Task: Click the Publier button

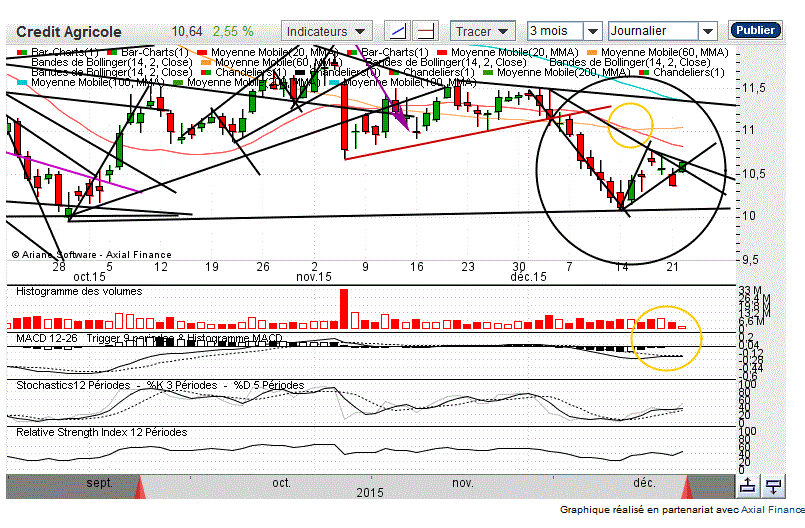Action: click(755, 30)
